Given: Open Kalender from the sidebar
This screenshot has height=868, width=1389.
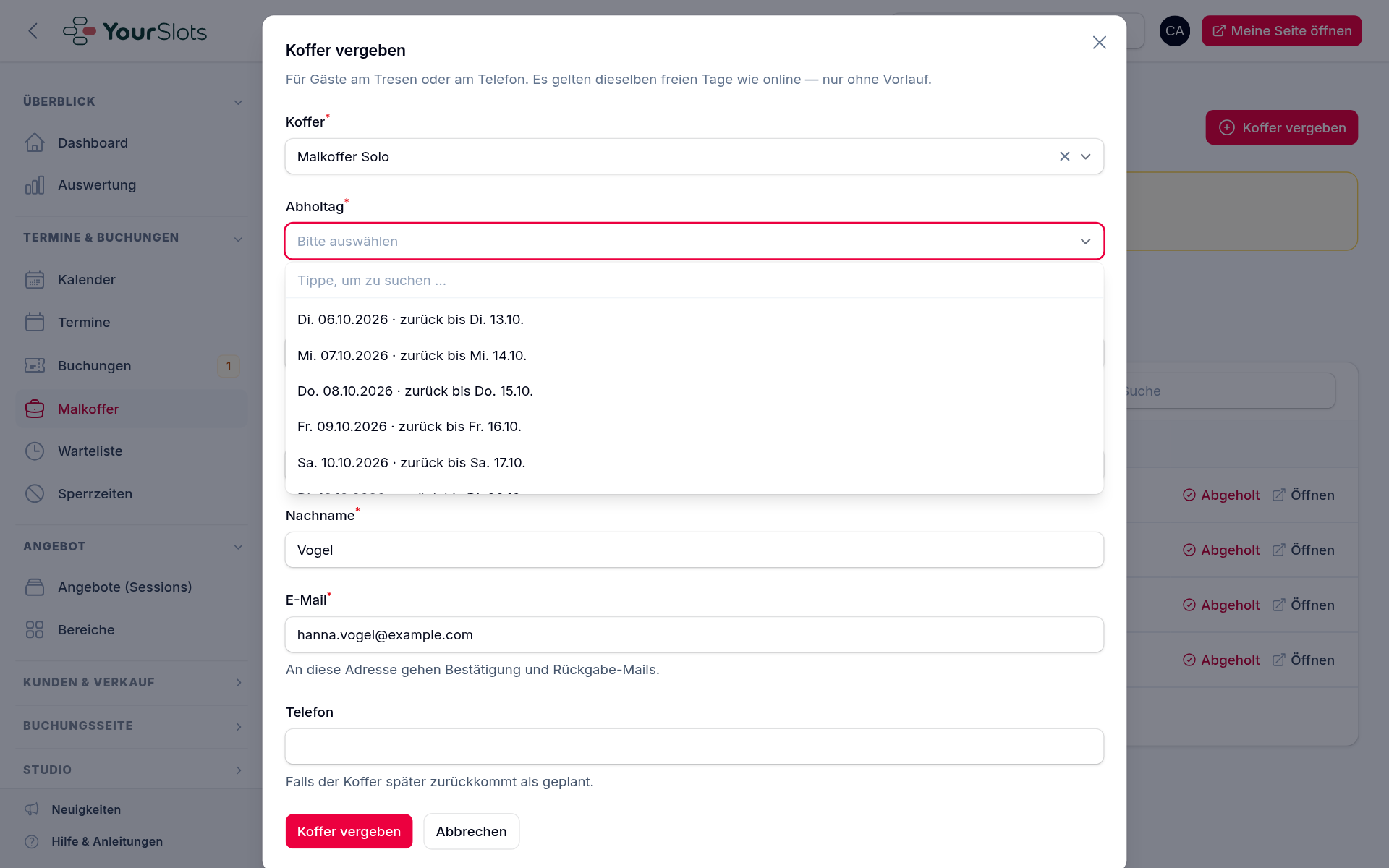Looking at the screenshot, I should [x=131, y=280].
